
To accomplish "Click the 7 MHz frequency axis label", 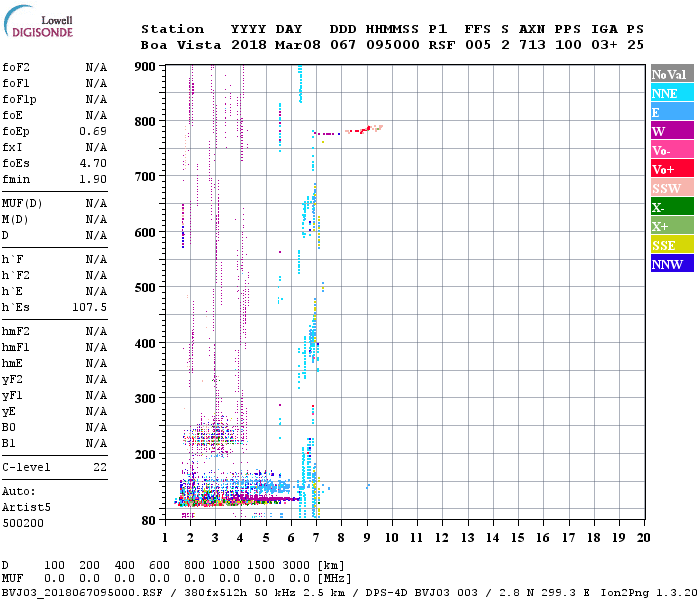I will (x=316, y=538).
